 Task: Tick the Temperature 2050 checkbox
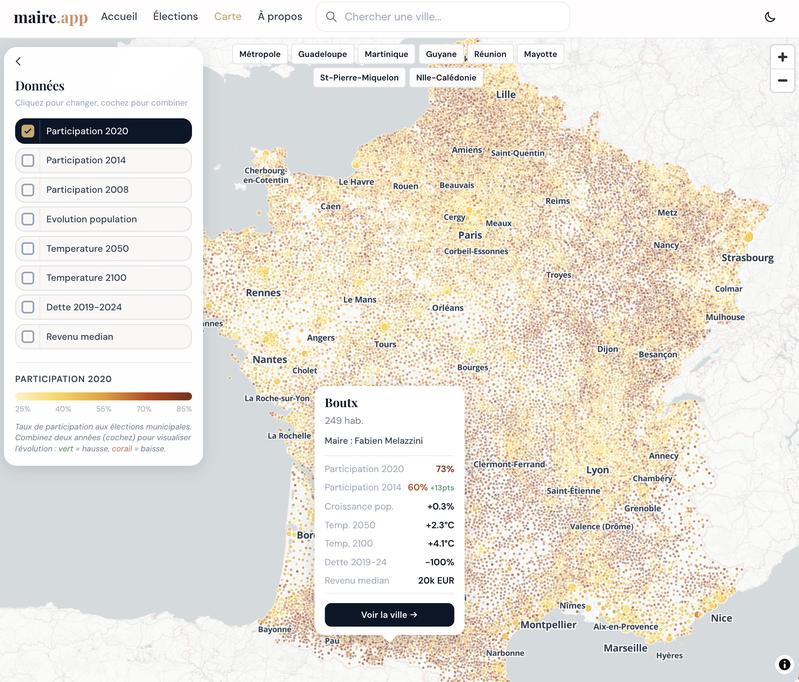[x=28, y=249]
